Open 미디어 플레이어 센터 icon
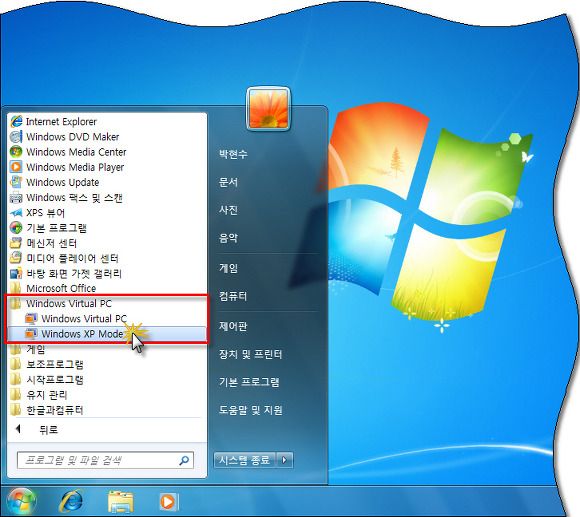Viewport: 580px width, 517px height. click(16, 258)
